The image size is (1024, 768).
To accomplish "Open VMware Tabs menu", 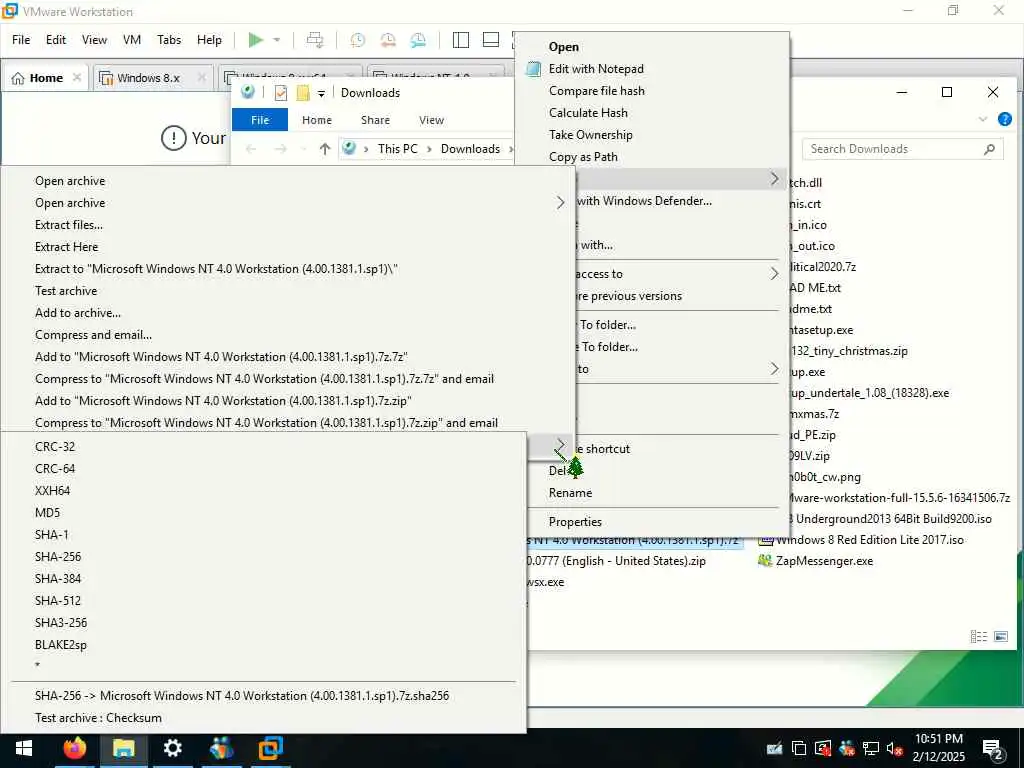I will 168,40.
